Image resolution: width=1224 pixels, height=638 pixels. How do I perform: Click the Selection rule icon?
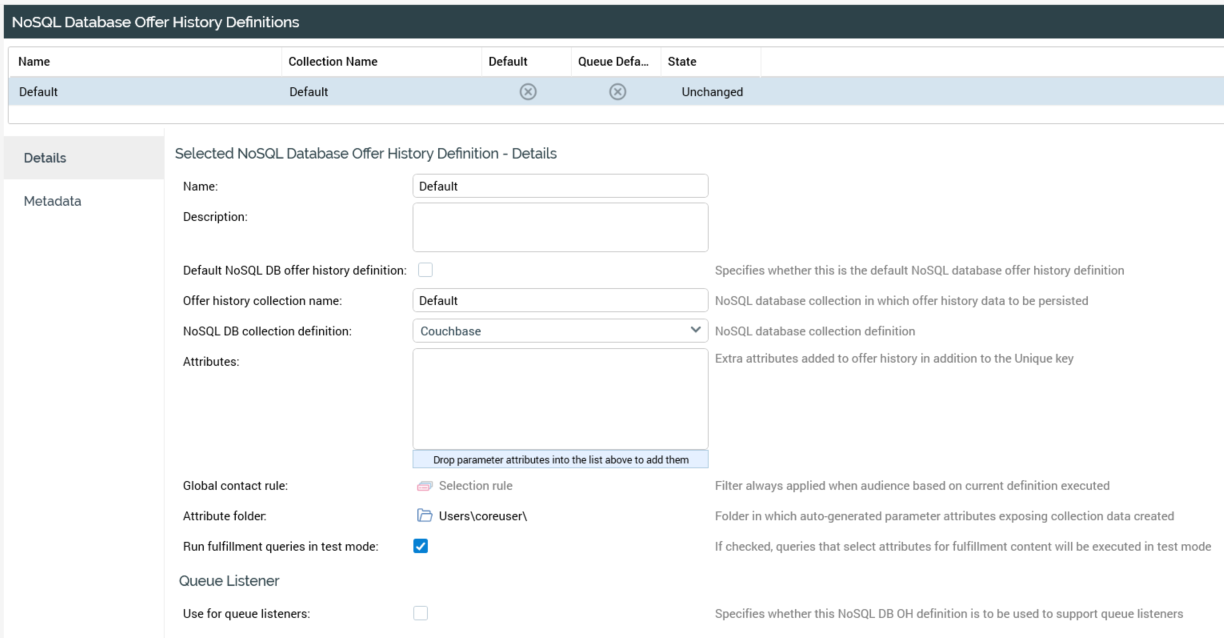pyautogui.click(x=424, y=486)
